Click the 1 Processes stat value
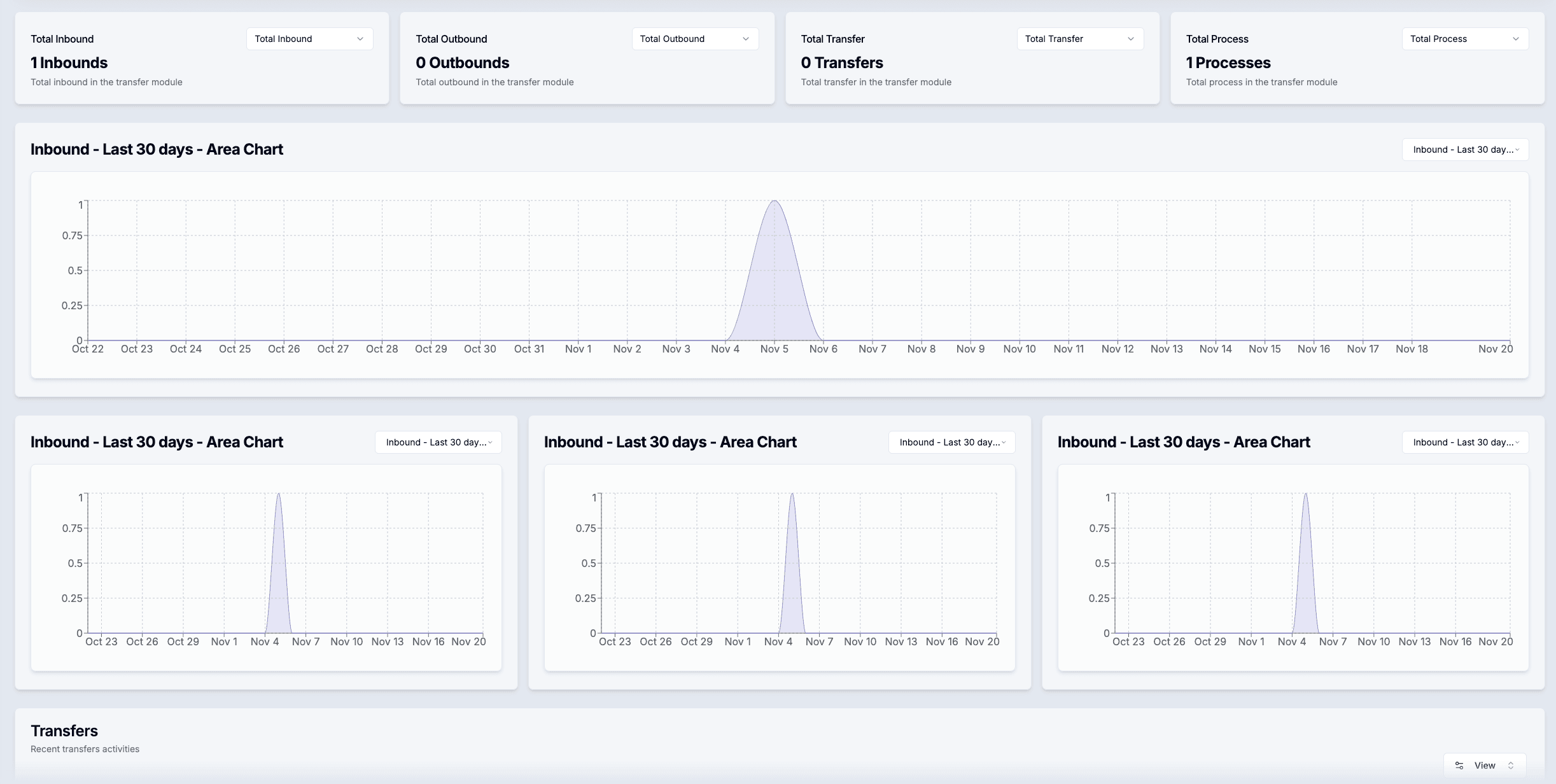Image resolution: width=1556 pixels, height=784 pixels. (x=1228, y=62)
